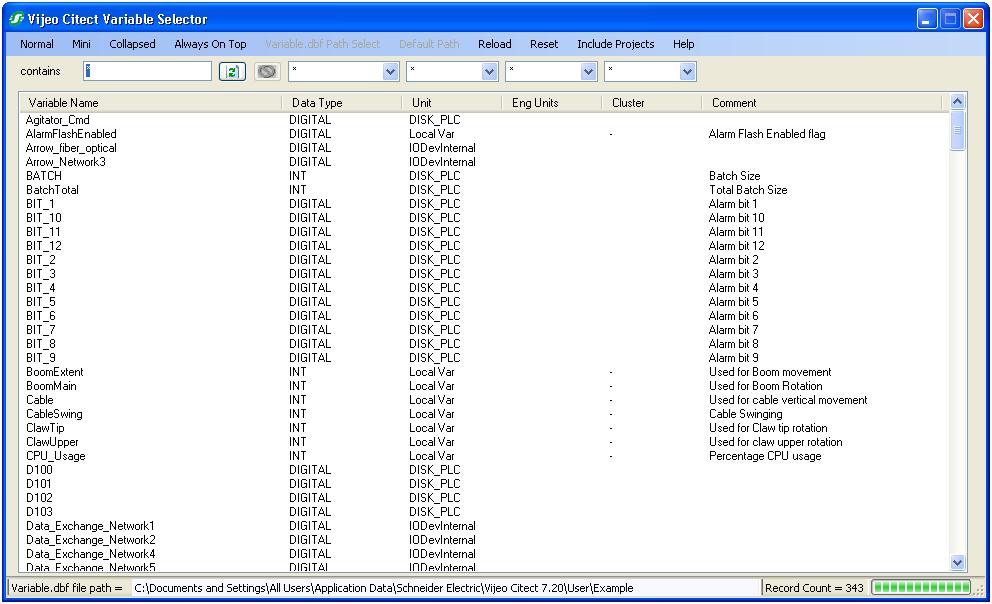
Task: Expand the Unit filter dropdown
Action: (489, 71)
